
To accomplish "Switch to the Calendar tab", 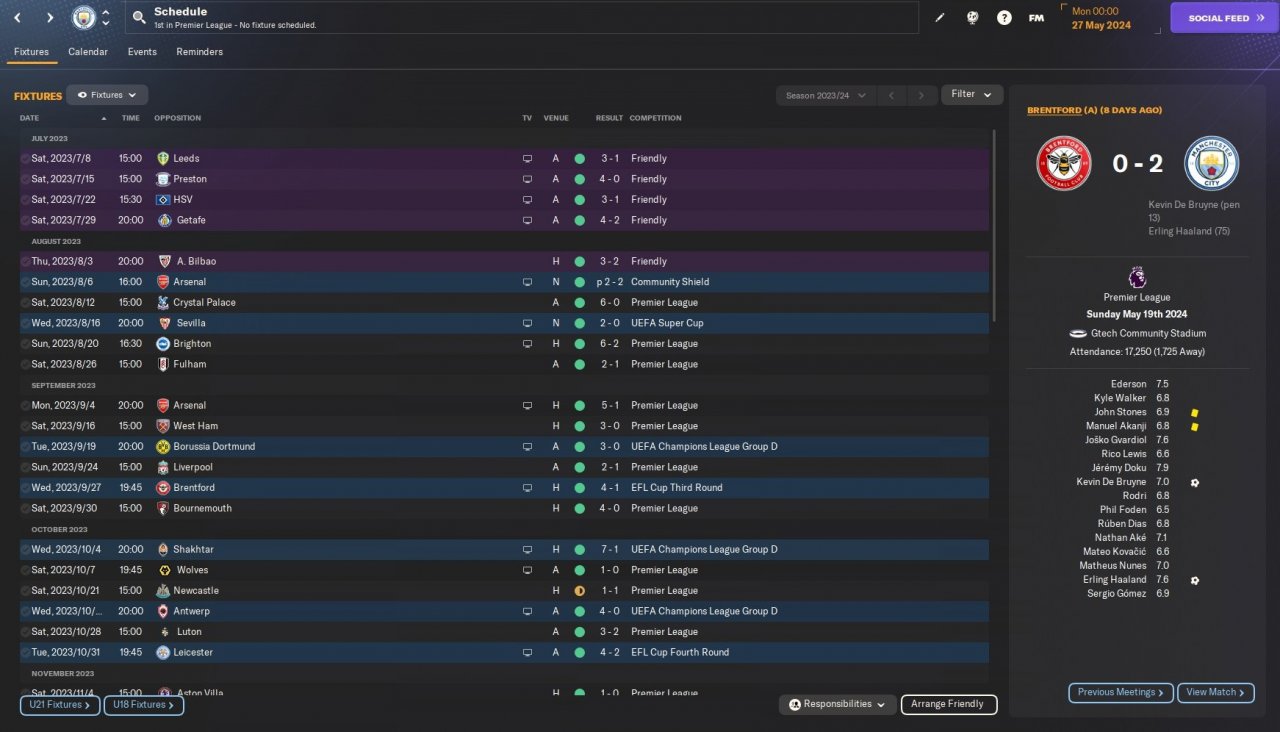I will click(x=88, y=52).
